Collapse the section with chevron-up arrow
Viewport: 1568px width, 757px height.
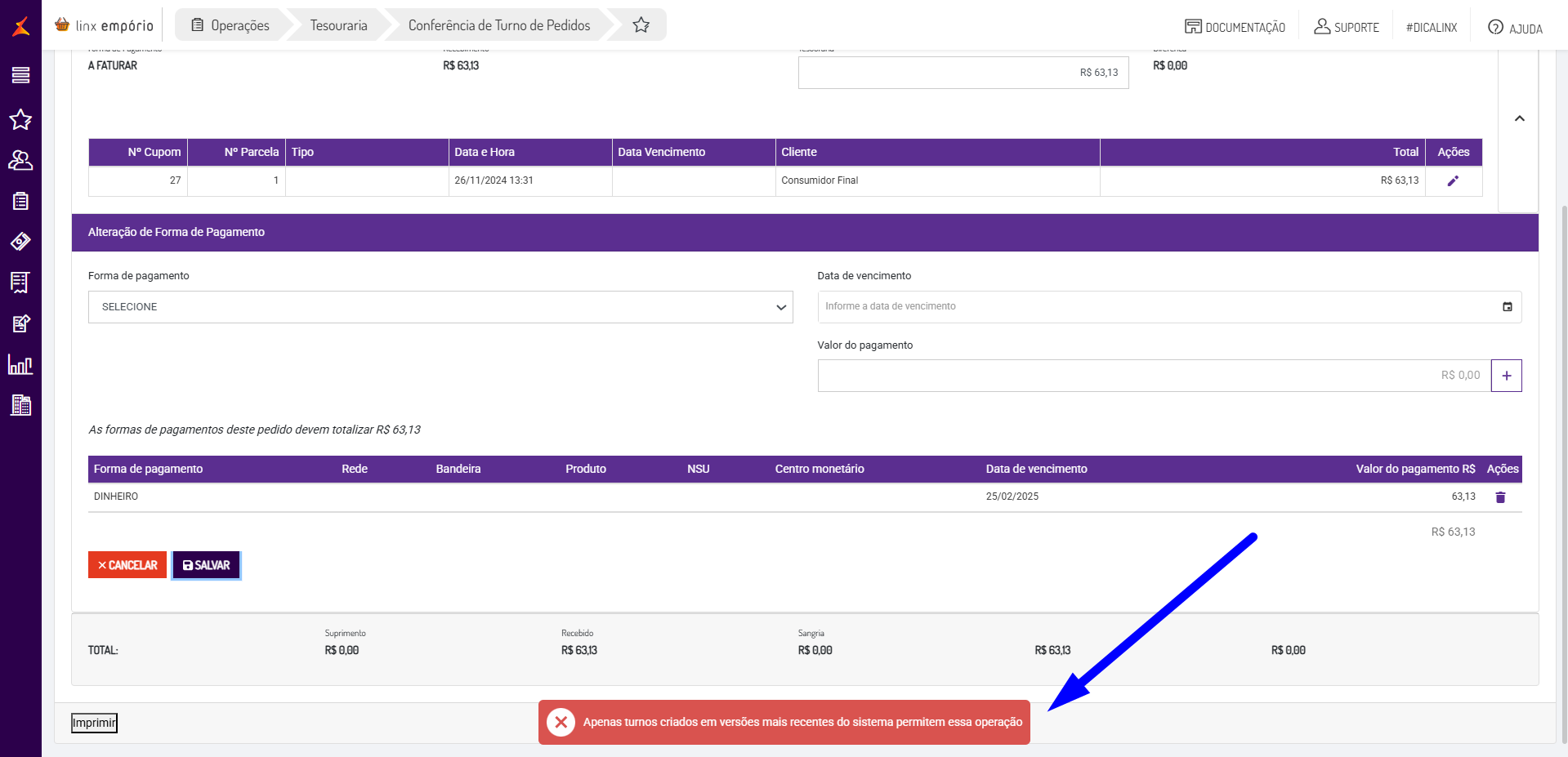(x=1519, y=119)
